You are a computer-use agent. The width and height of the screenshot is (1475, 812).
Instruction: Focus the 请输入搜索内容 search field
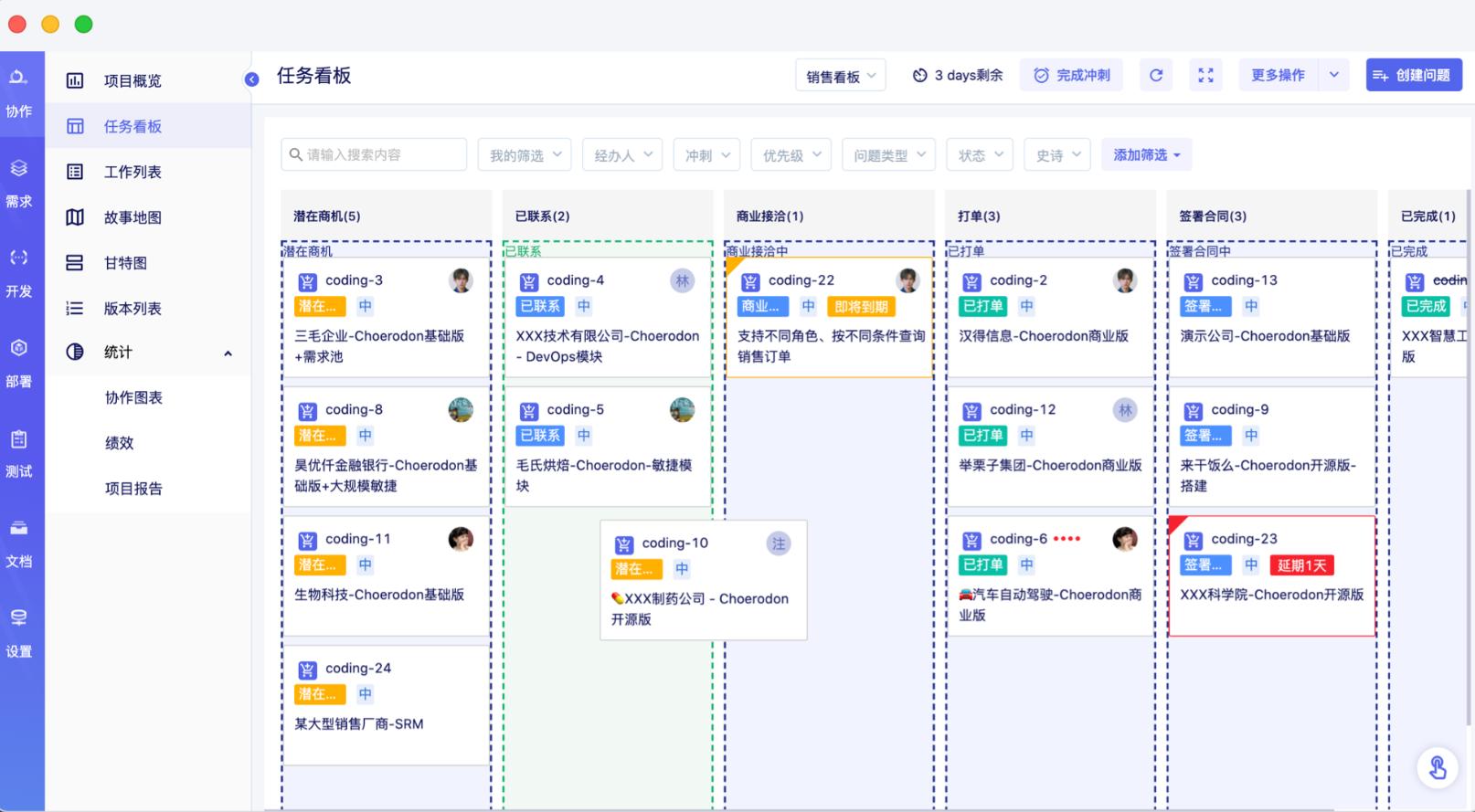pos(374,155)
